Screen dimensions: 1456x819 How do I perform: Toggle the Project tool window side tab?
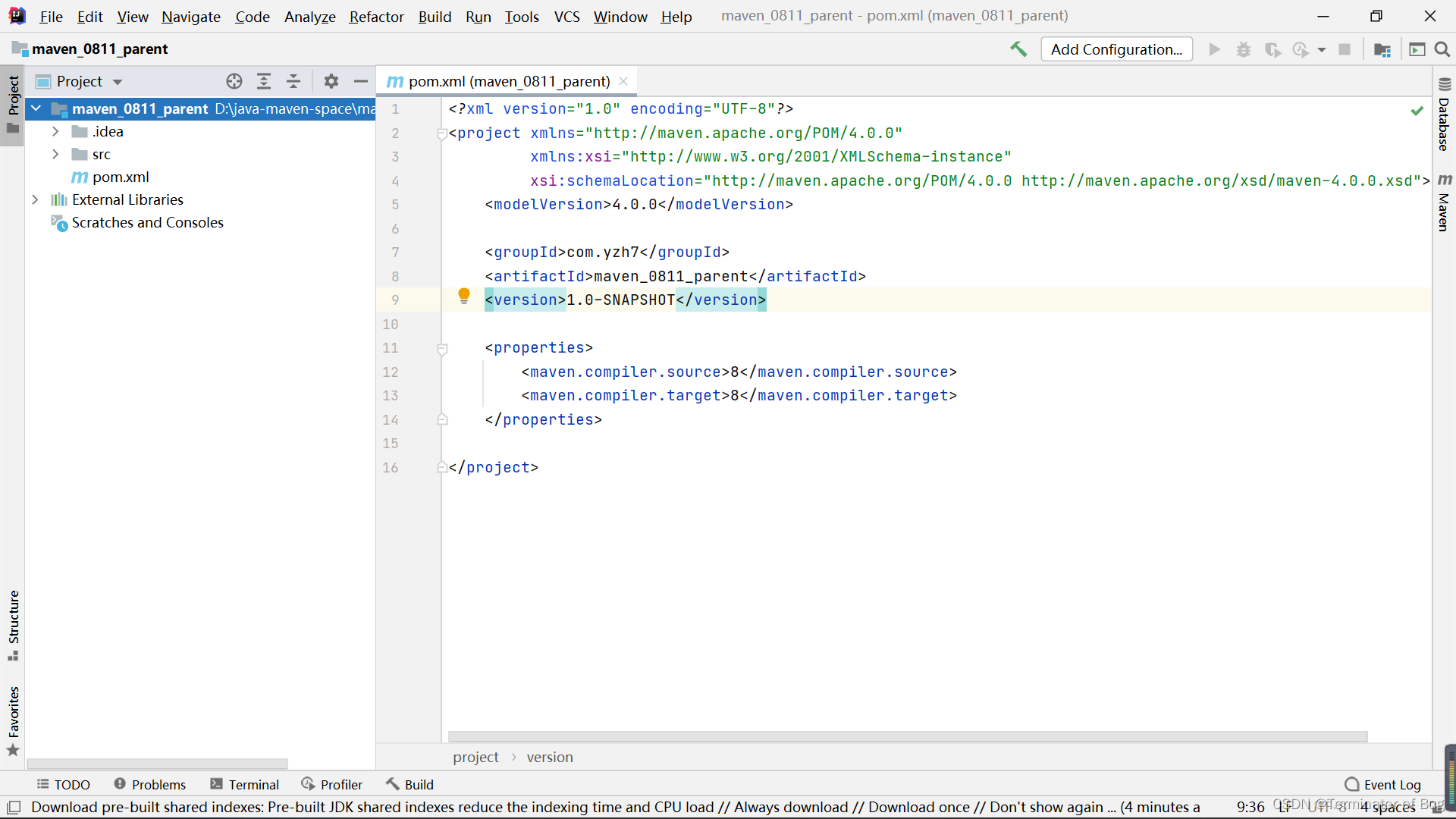click(x=13, y=105)
